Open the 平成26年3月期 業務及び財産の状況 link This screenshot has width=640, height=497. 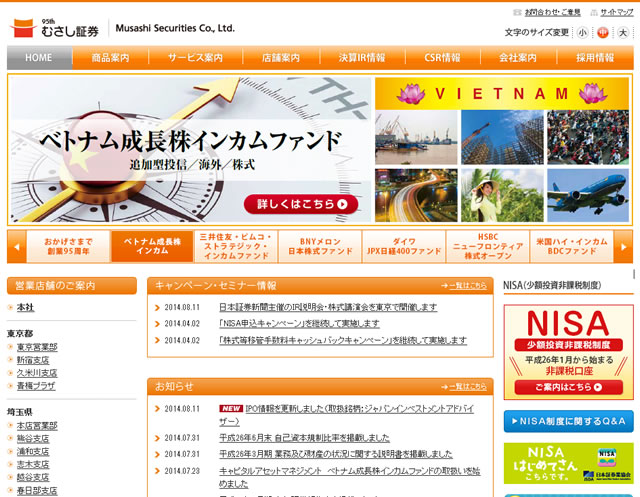click(336, 454)
